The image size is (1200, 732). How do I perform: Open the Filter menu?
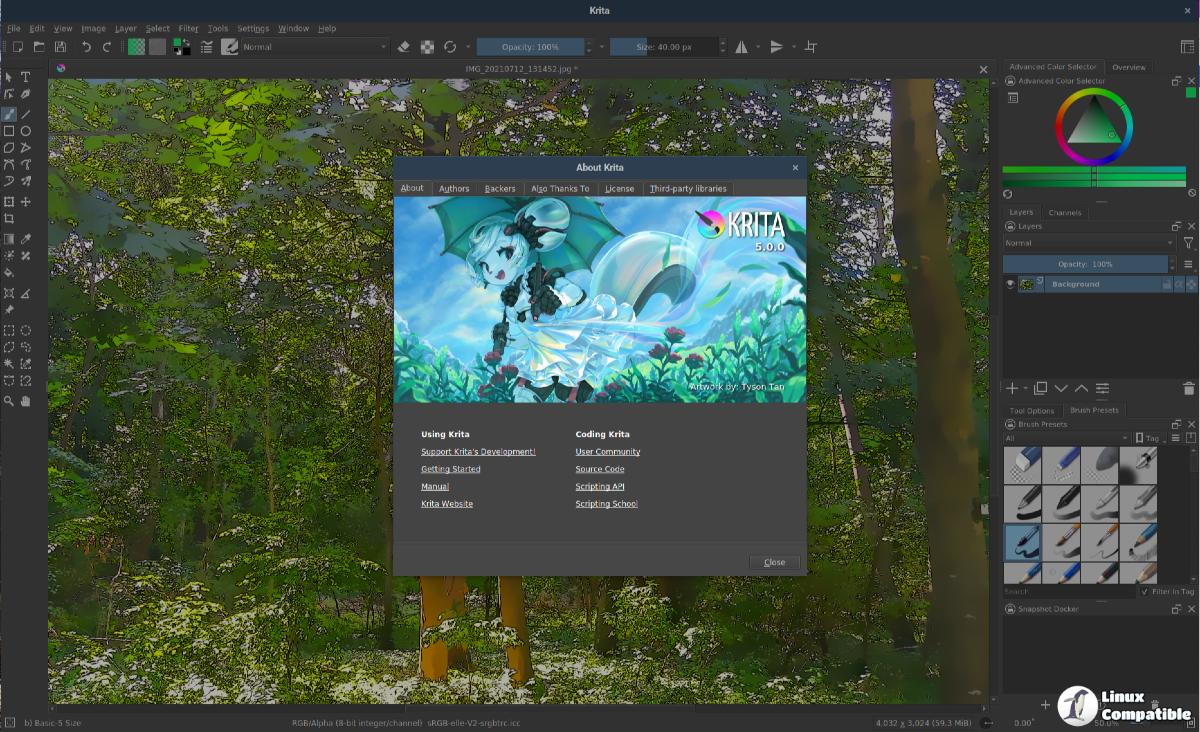point(188,29)
